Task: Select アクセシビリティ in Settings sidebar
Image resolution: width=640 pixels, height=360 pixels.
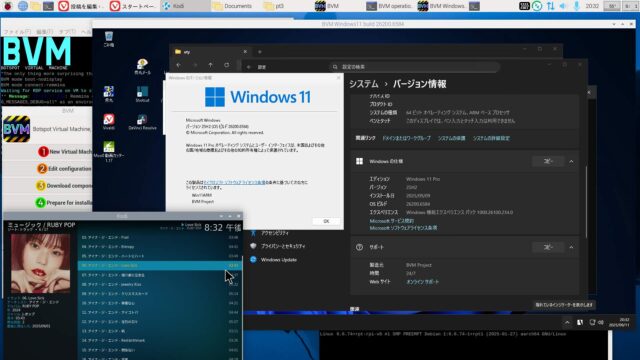Action: click(x=275, y=233)
